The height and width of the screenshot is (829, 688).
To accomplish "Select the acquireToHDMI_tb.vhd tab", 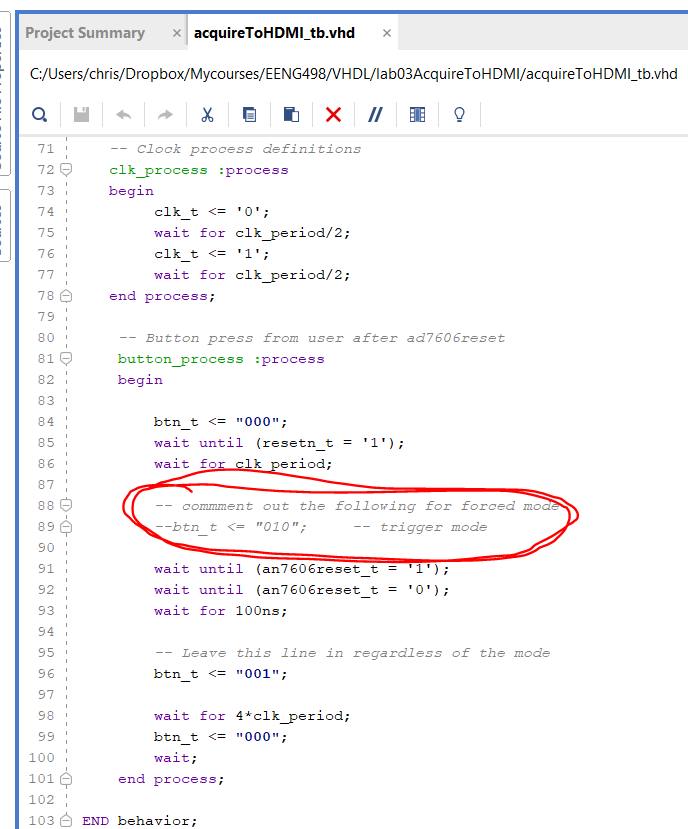I will [x=274, y=33].
